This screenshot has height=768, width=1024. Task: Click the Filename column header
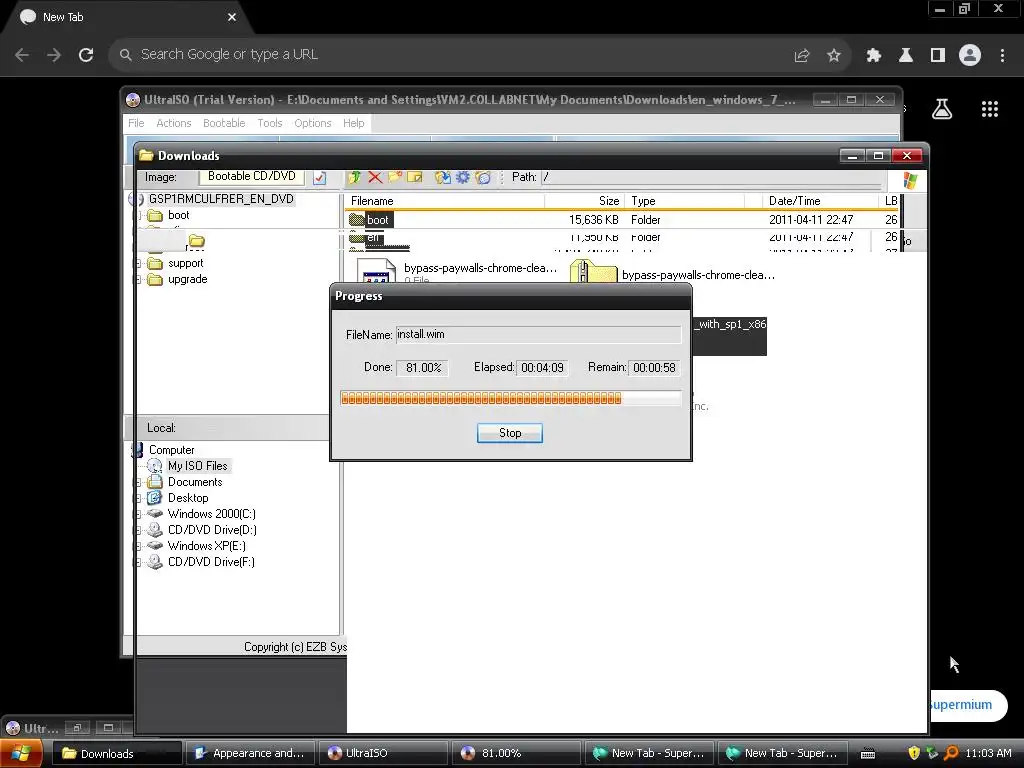pos(444,201)
